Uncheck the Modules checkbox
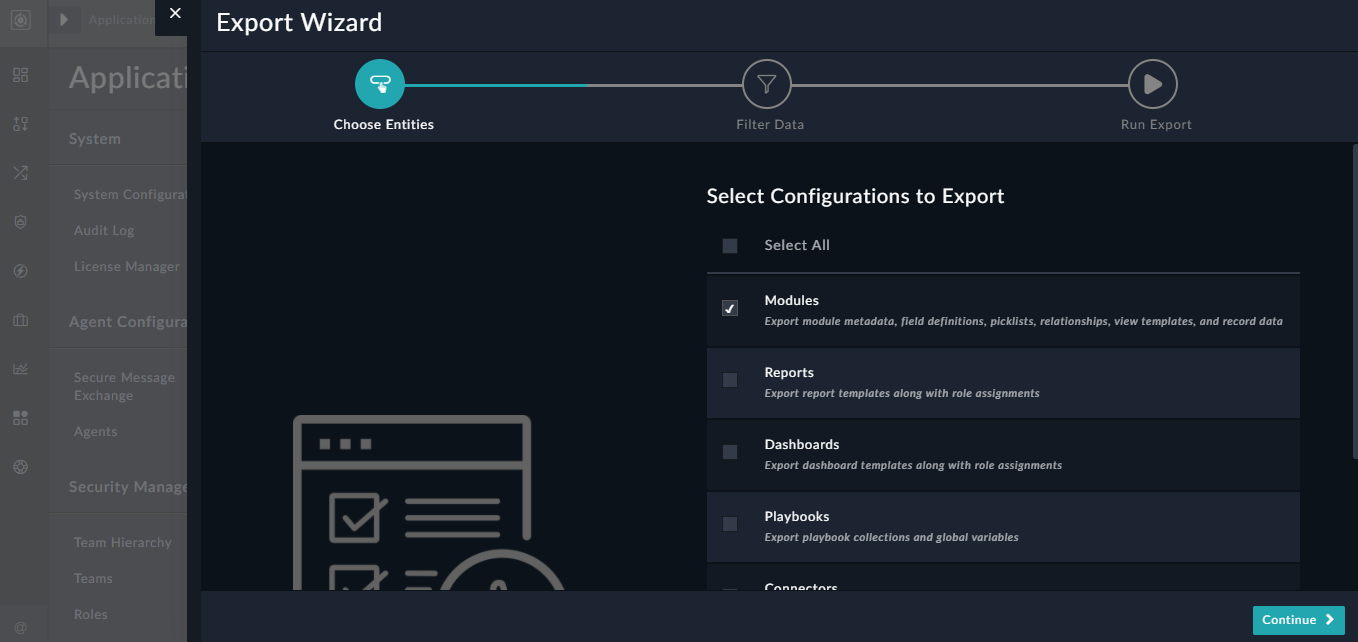This screenshot has height=642, width=1358. tap(729, 308)
